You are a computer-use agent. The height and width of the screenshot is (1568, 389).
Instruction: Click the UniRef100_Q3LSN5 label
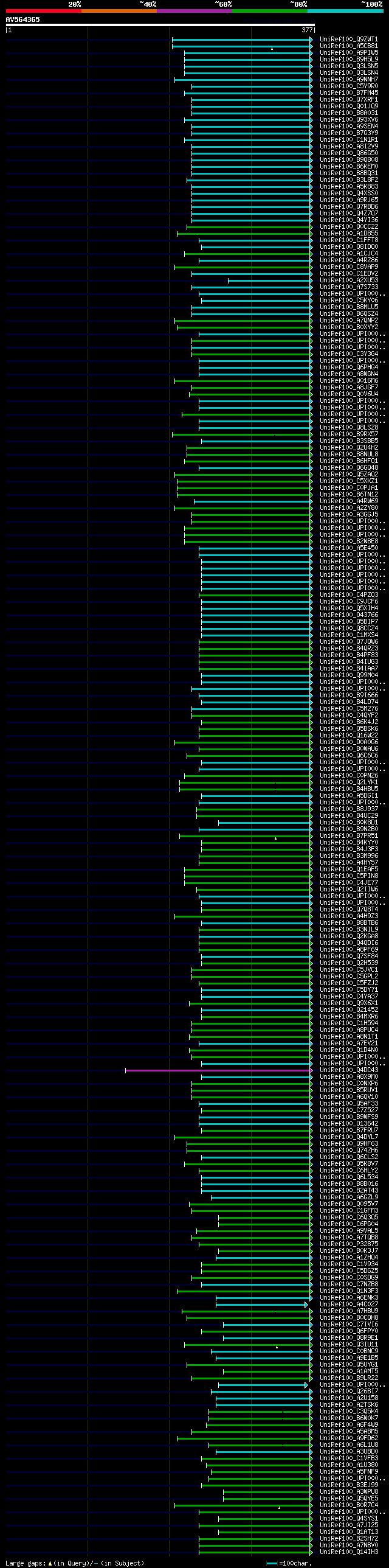(349, 66)
